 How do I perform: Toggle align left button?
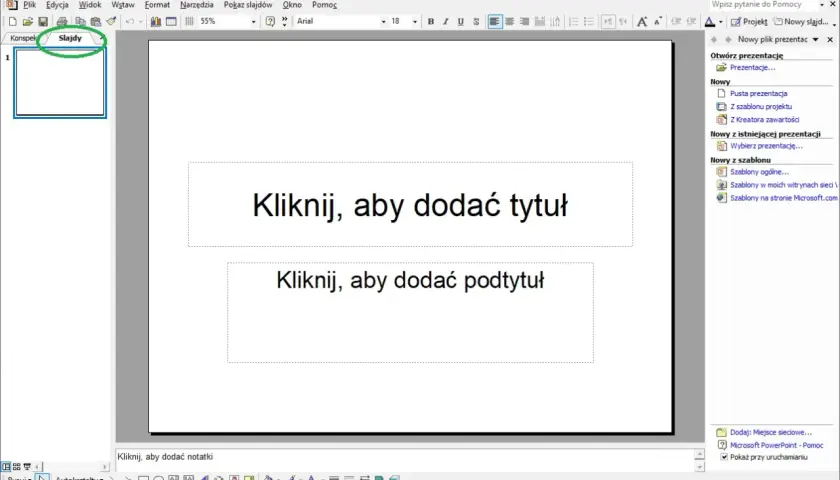pyautogui.click(x=494, y=22)
